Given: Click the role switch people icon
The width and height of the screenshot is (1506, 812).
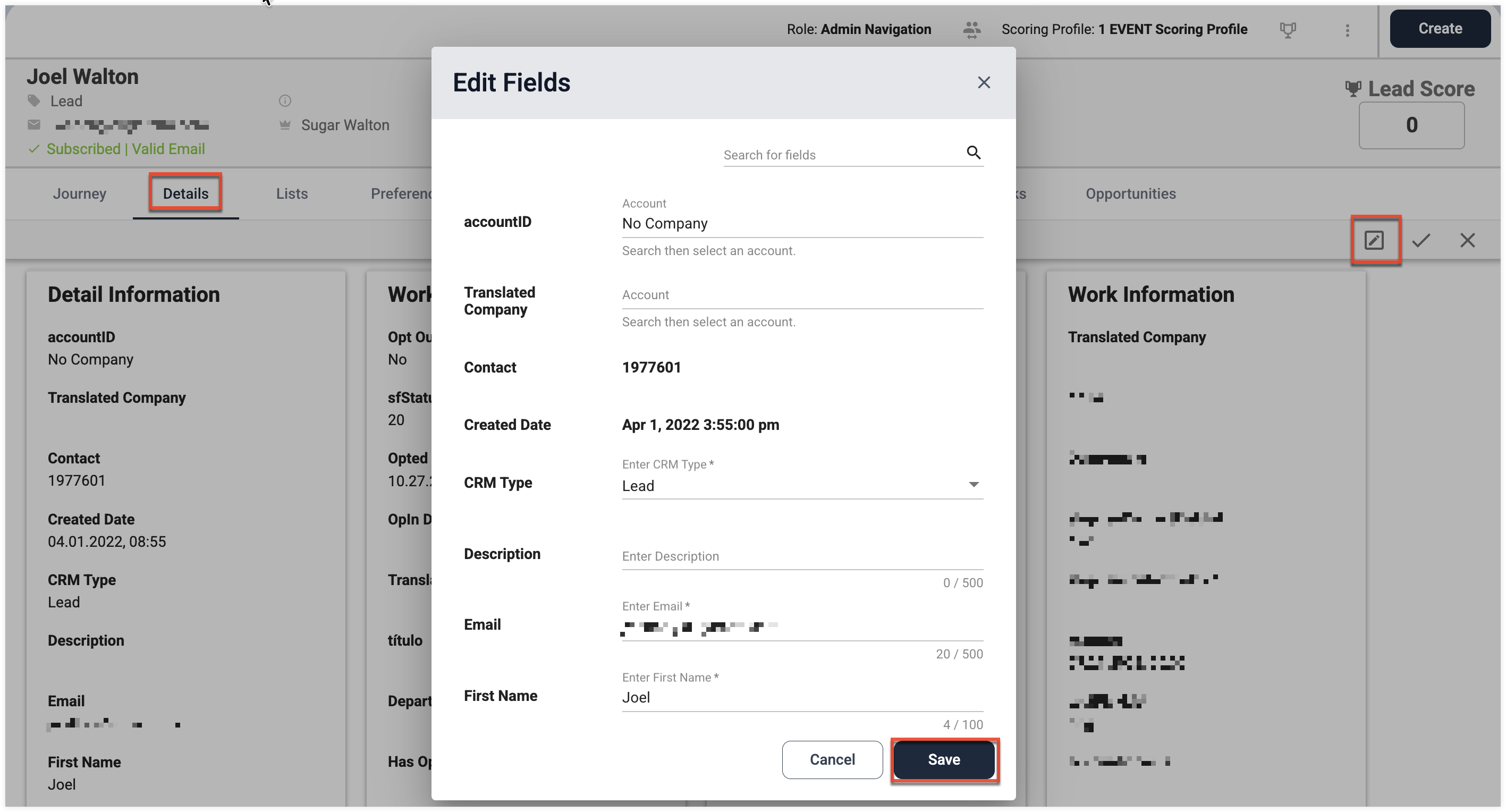Looking at the screenshot, I should tap(971, 30).
